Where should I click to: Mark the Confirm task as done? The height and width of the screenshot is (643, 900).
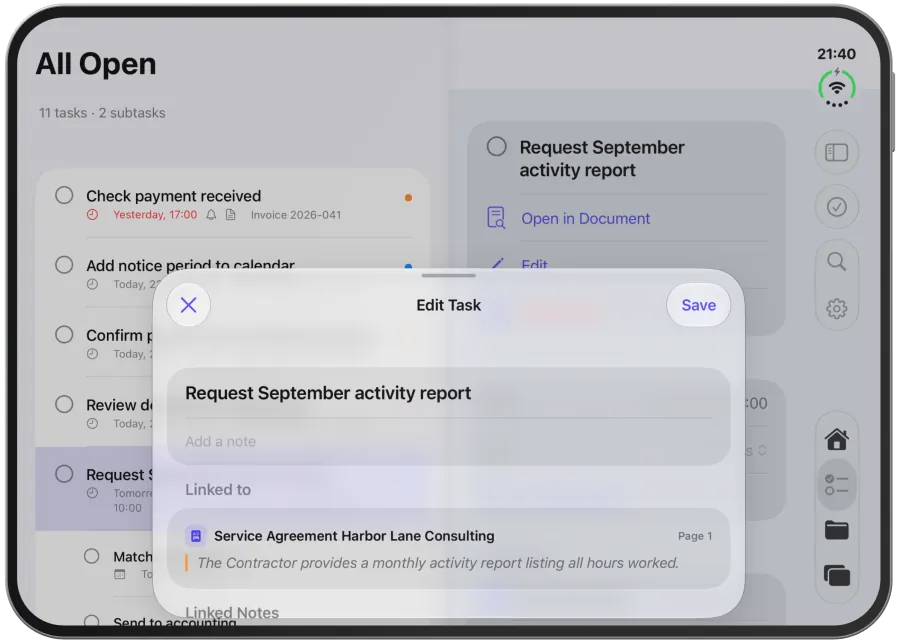point(64,335)
